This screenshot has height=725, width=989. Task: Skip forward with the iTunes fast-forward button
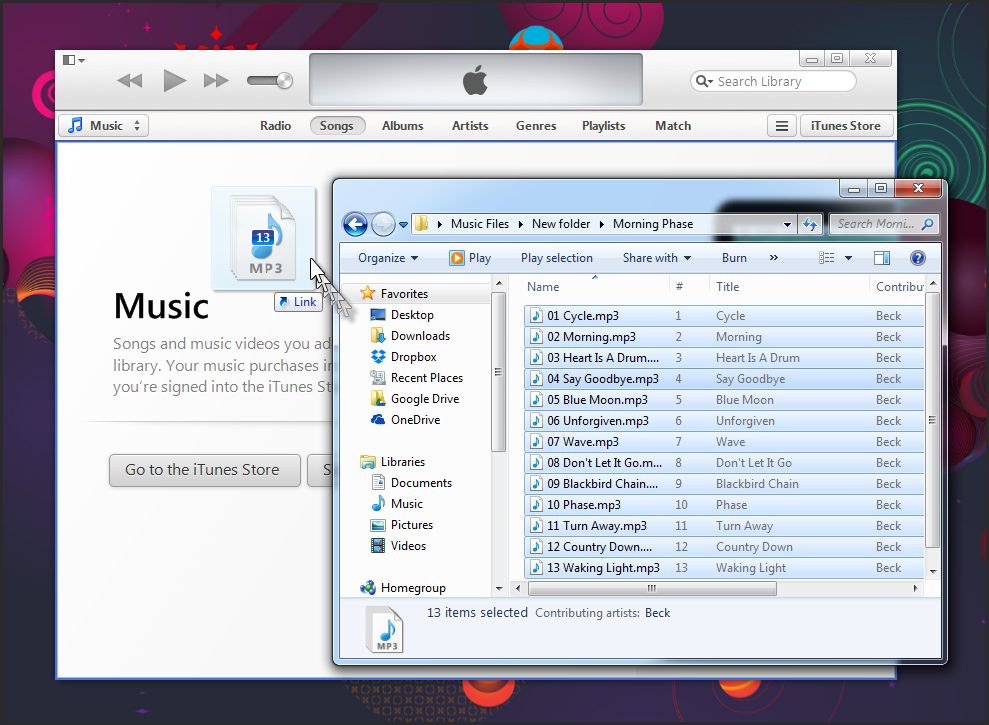[216, 81]
